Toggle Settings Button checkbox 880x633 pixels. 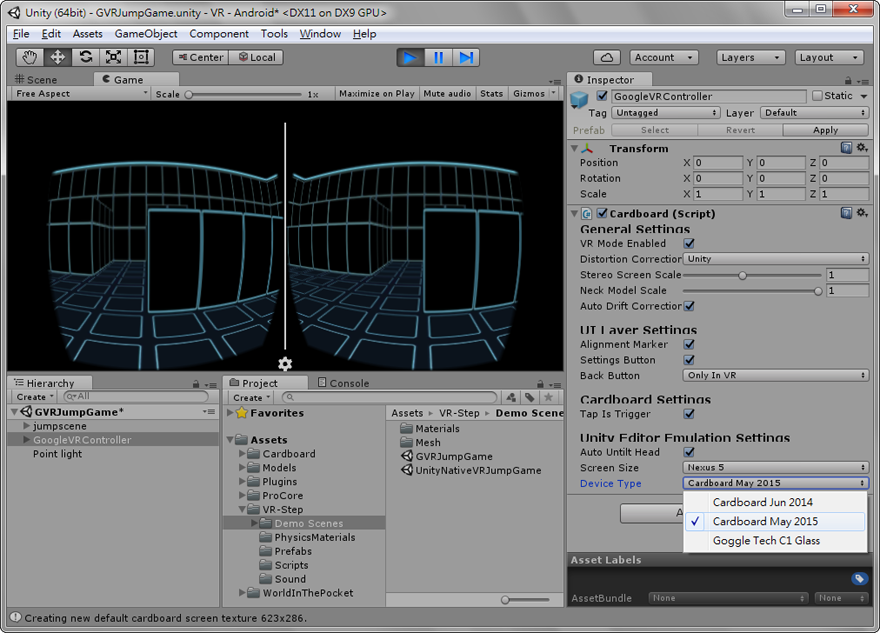[689, 360]
